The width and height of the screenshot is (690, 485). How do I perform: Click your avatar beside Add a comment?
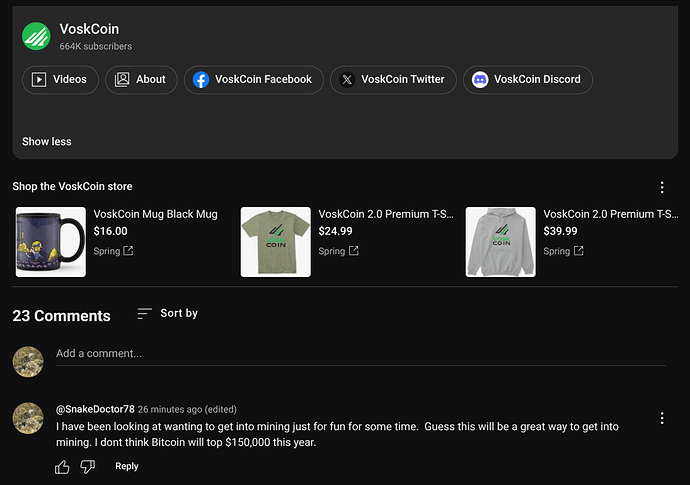(28, 362)
